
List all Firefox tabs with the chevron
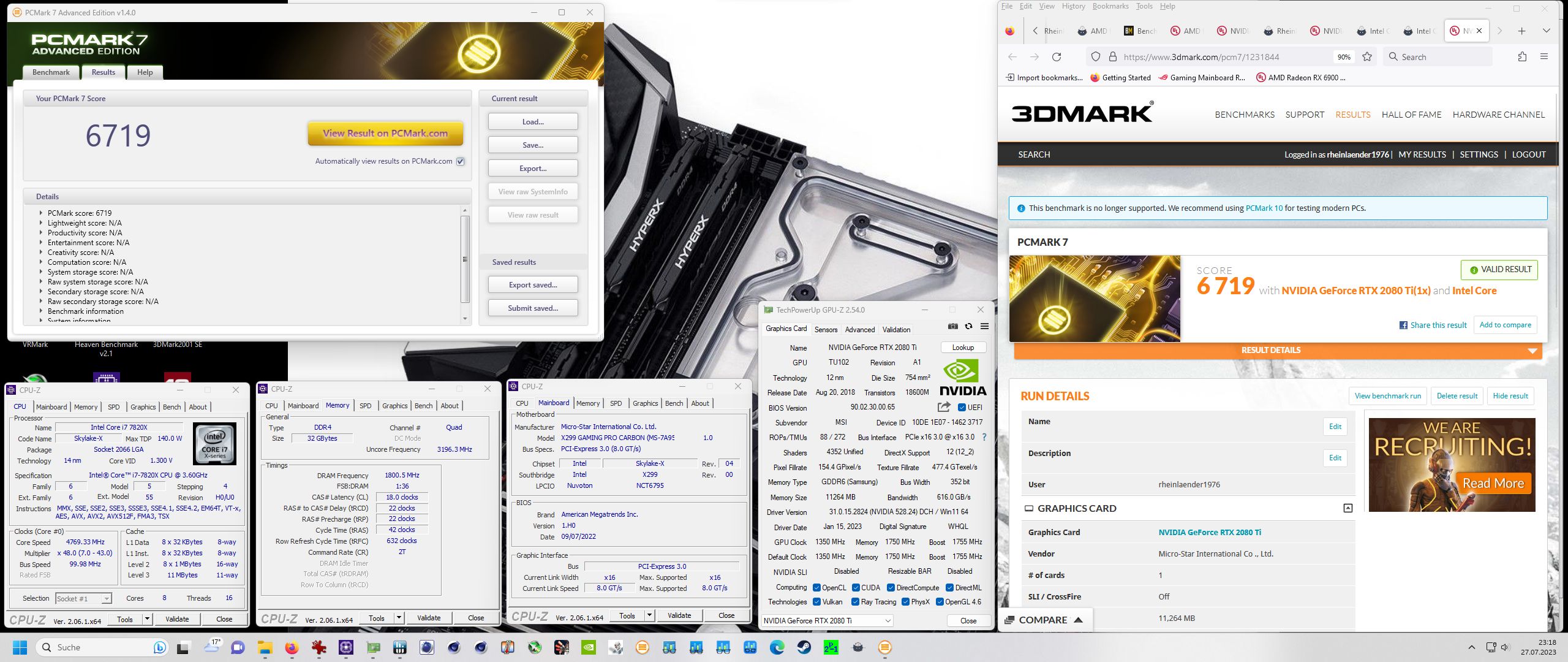coord(1546,31)
